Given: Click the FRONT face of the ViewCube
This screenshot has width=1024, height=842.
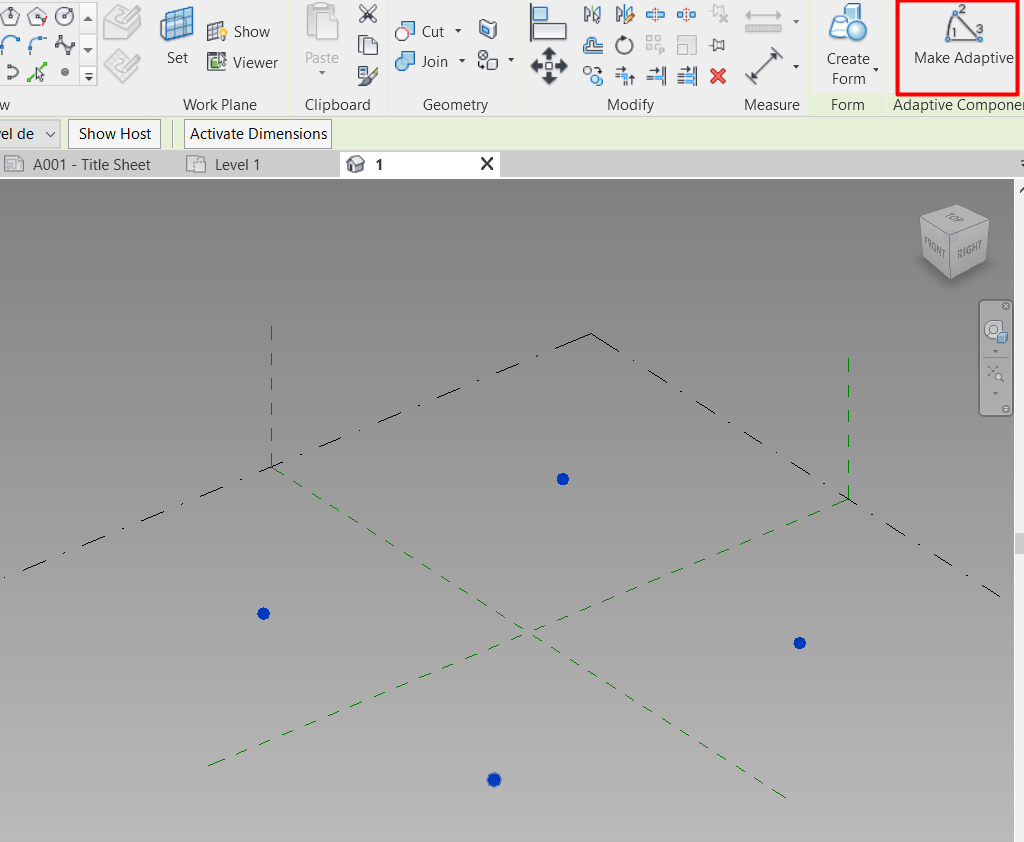Looking at the screenshot, I should [935, 248].
